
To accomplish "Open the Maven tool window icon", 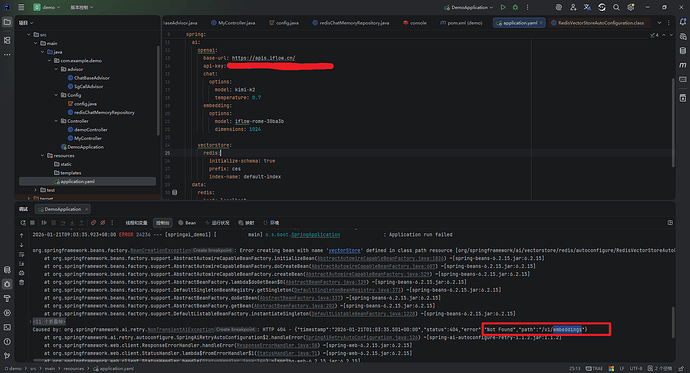I will pos(683,65).
